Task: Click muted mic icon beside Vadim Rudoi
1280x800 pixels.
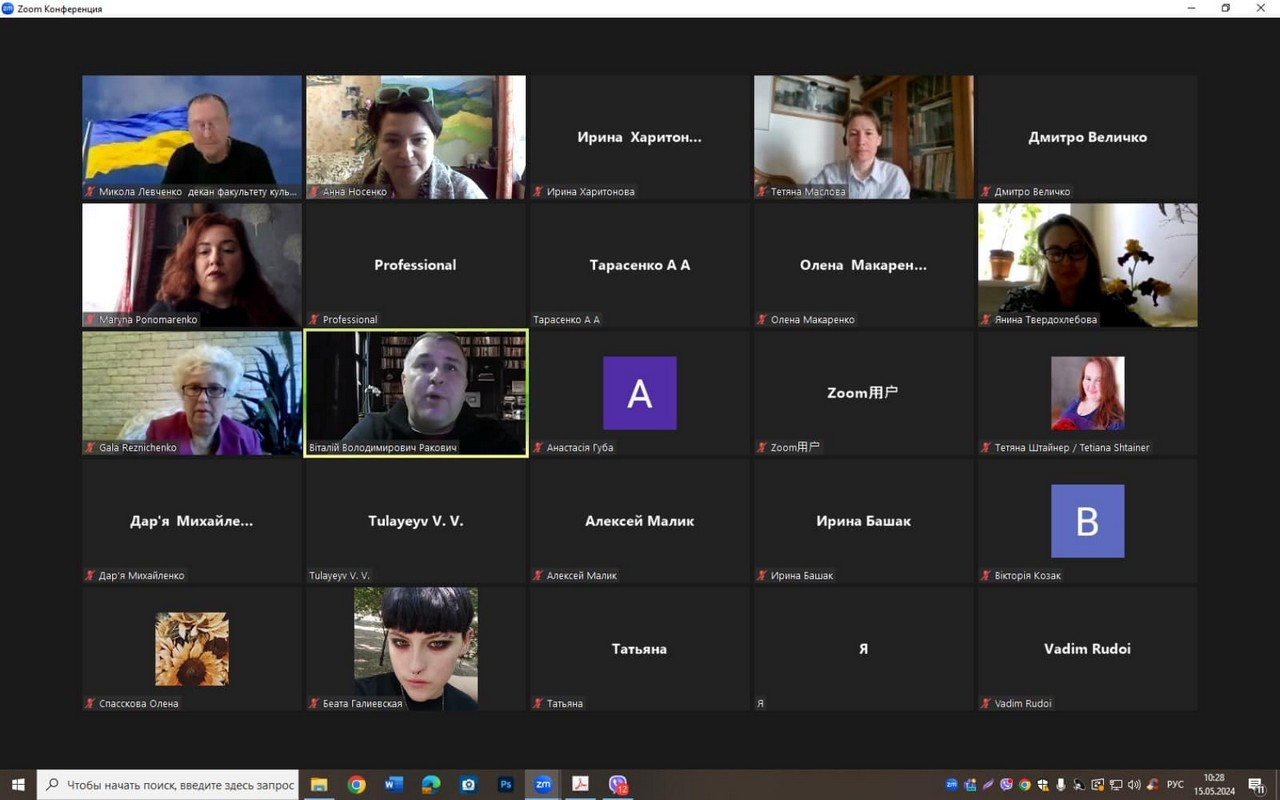Action: pos(986,704)
